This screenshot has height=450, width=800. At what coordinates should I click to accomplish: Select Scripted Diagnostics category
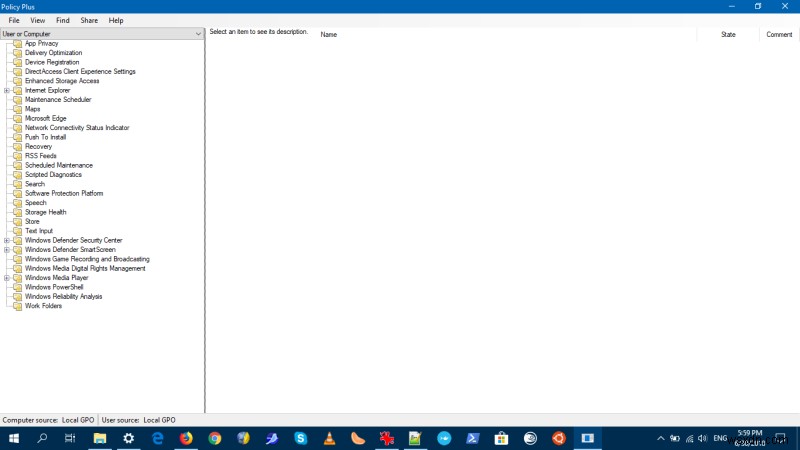tap(53, 174)
